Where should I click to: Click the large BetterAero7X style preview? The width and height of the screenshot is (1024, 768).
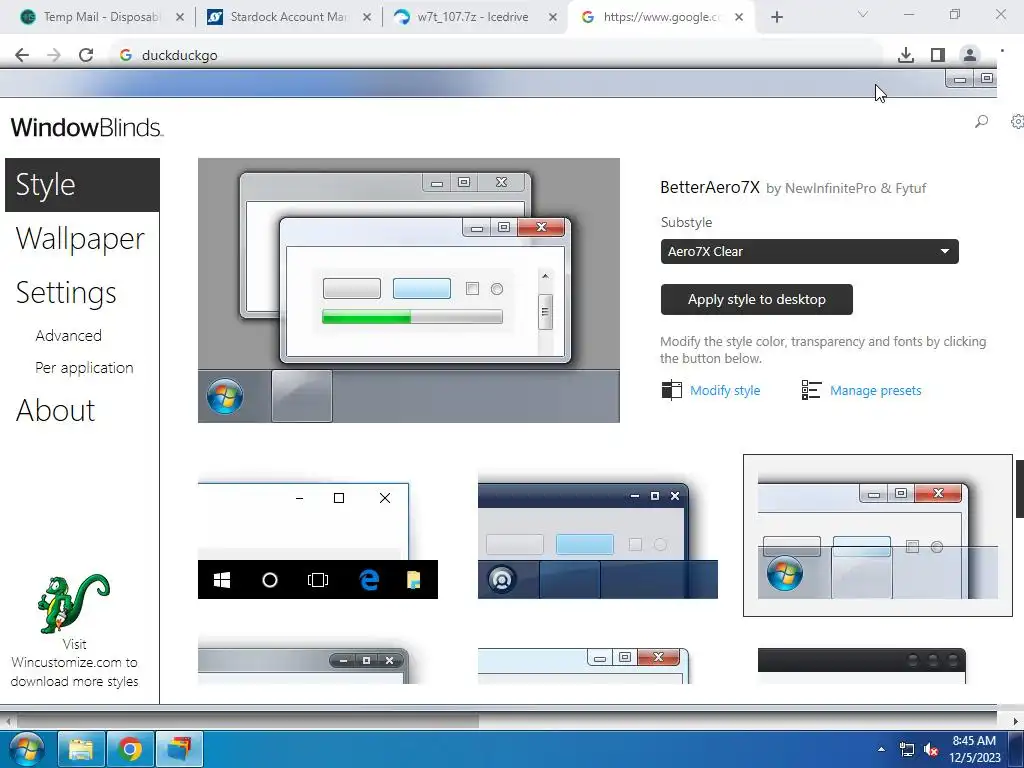tap(409, 290)
